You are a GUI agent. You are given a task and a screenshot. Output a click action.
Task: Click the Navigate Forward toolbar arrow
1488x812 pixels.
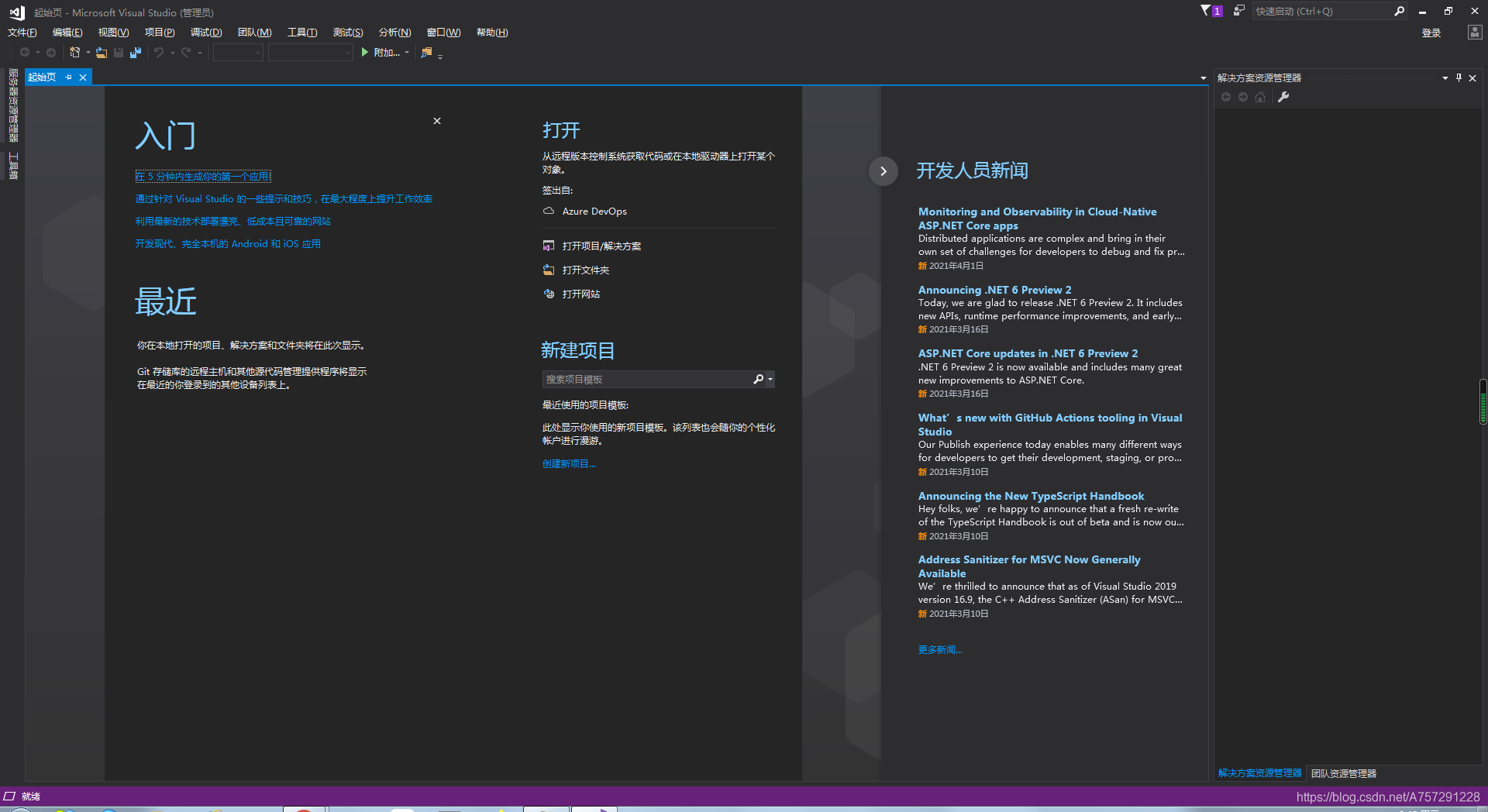pos(51,53)
